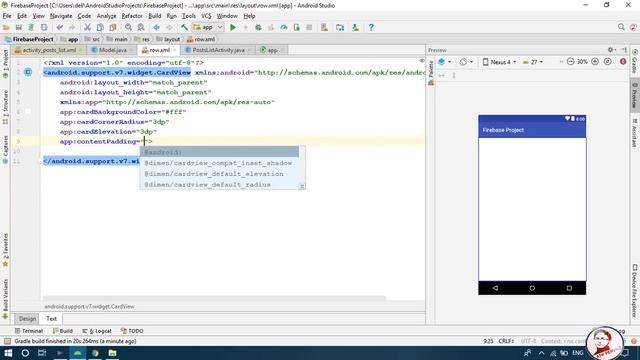Select the Text view tab
Image resolution: width=640 pixels, height=360 pixels.
point(51,319)
